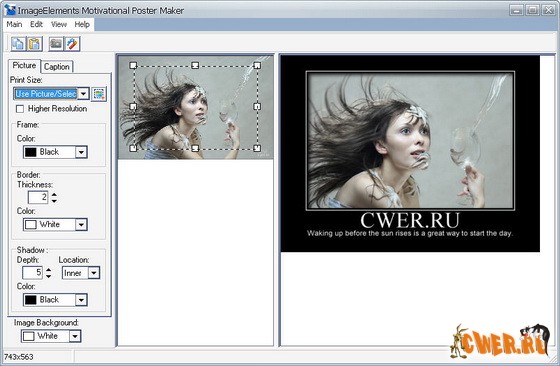Click the 743x563 status bar text

19,357
